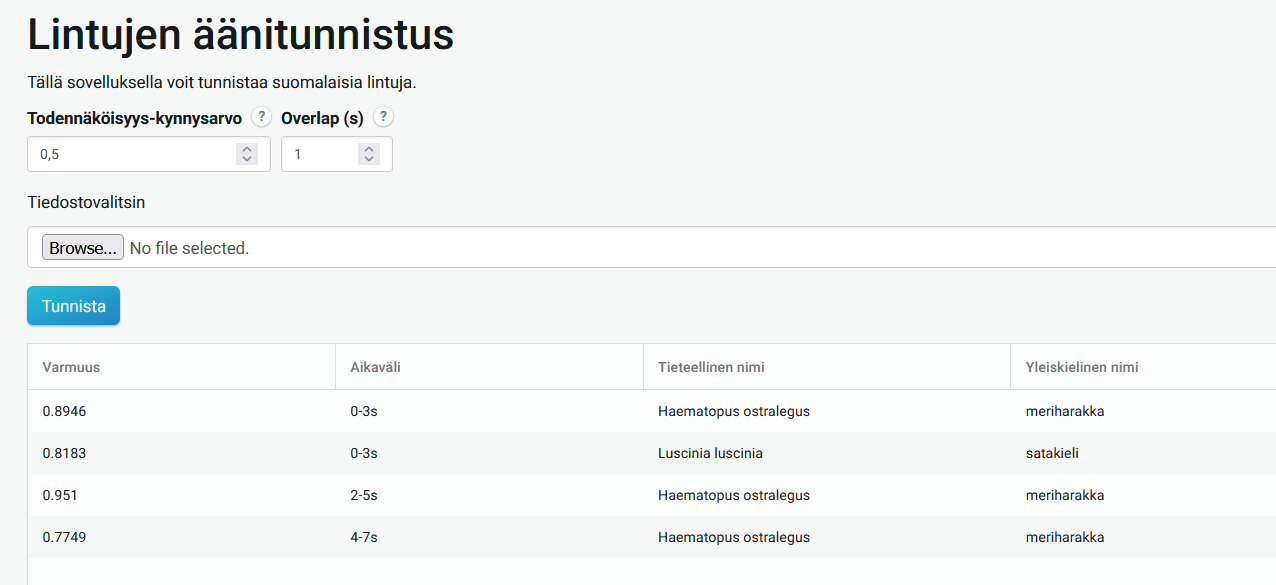Click the "No file selected." text

point(189,248)
